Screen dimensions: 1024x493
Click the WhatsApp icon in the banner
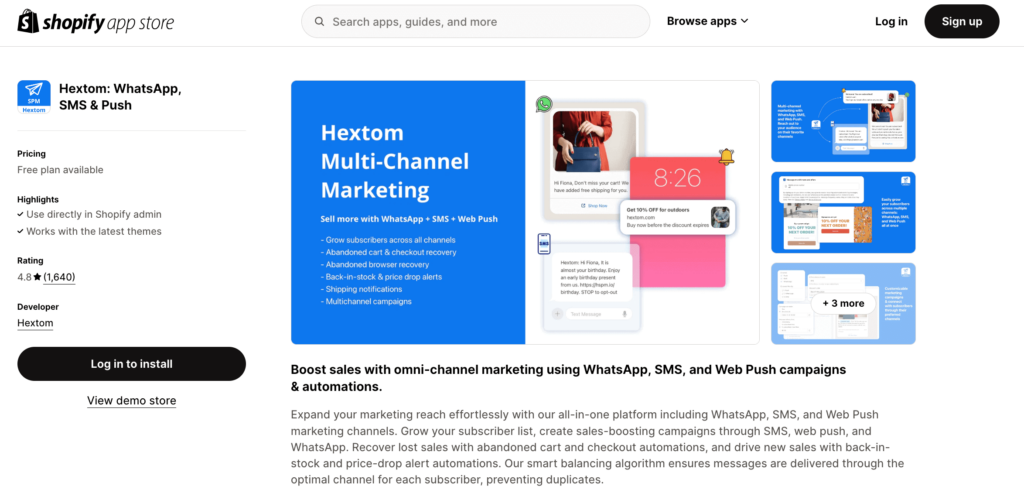tap(544, 104)
